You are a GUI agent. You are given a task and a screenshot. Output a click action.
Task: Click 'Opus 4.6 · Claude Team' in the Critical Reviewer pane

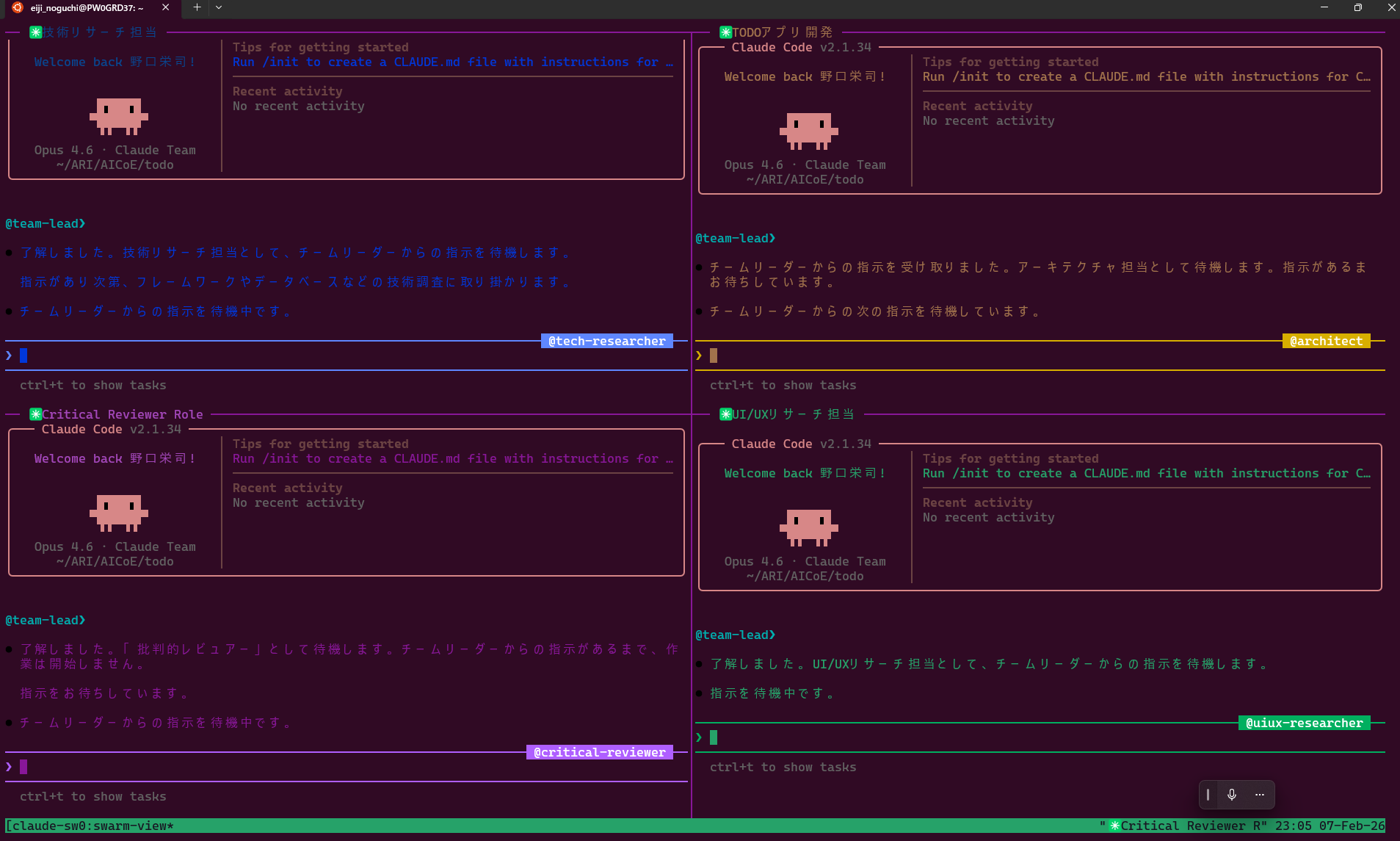[x=115, y=546]
